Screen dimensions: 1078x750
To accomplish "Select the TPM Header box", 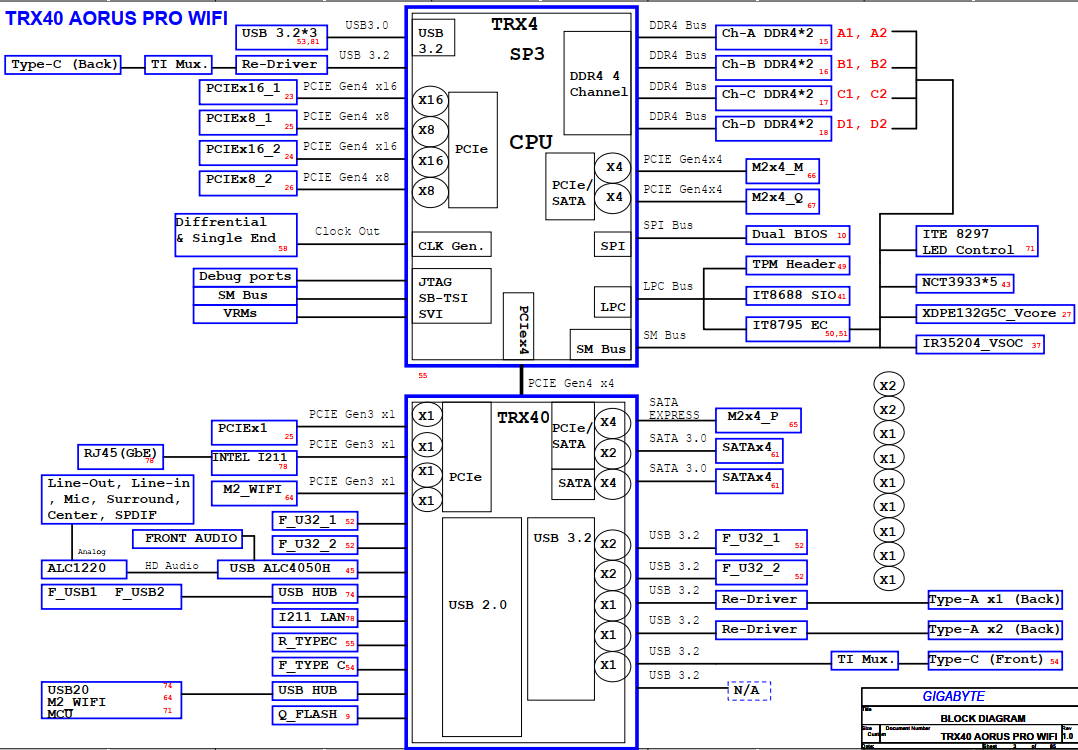I will 798,265.
